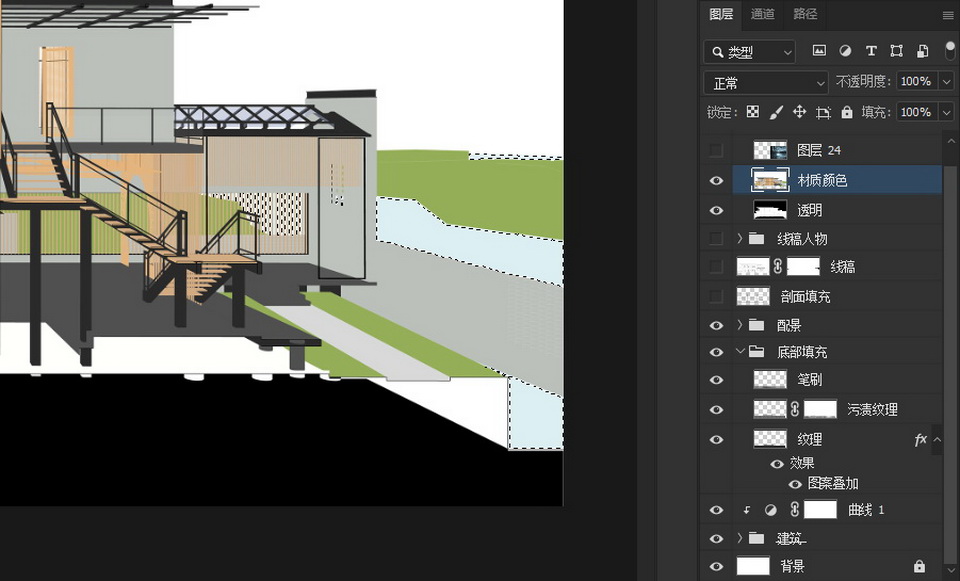Switch to the 通道 tab
This screenshot has height=581, width=960.
[x=763, y=14]
